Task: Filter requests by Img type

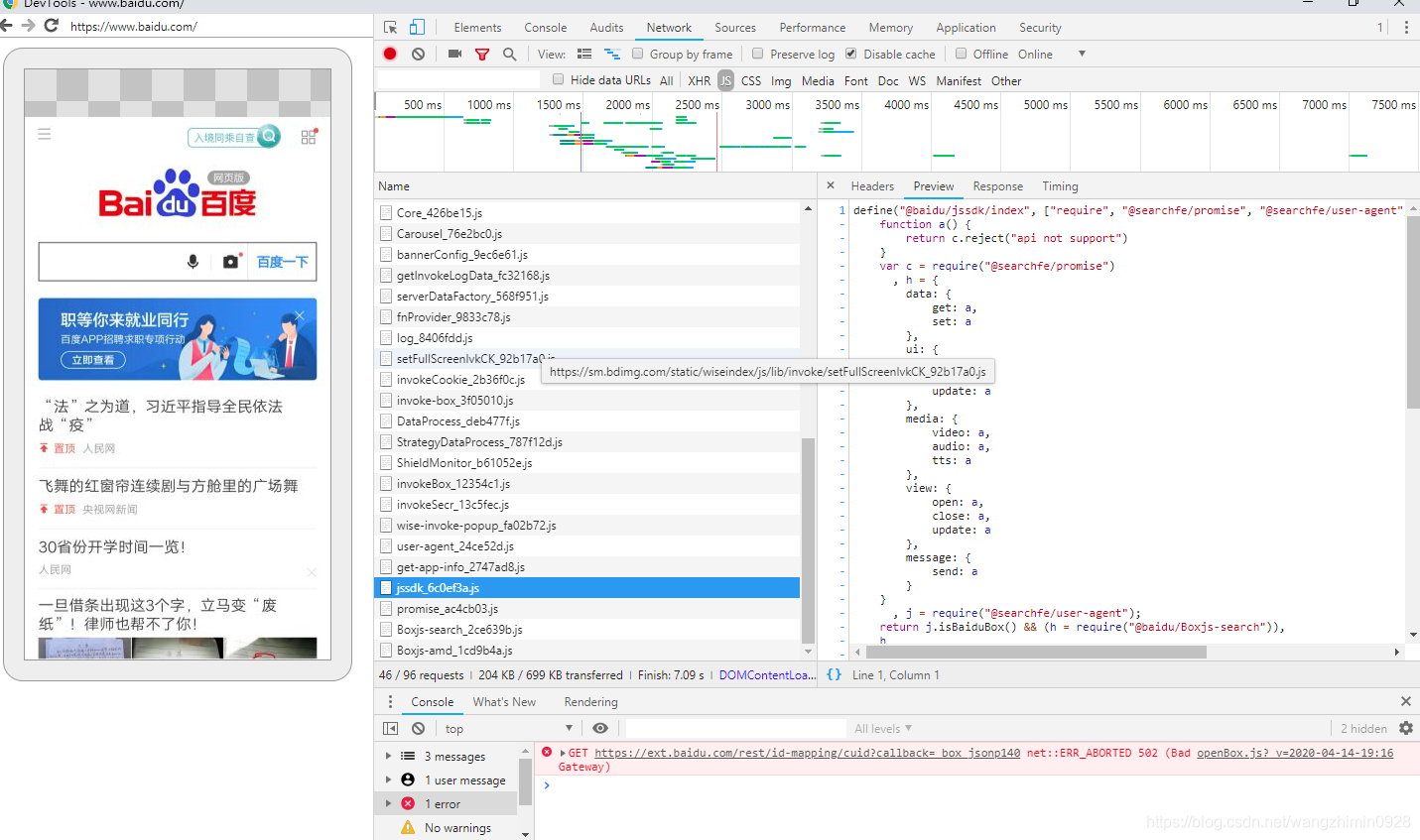Action: tap(781, 80)
